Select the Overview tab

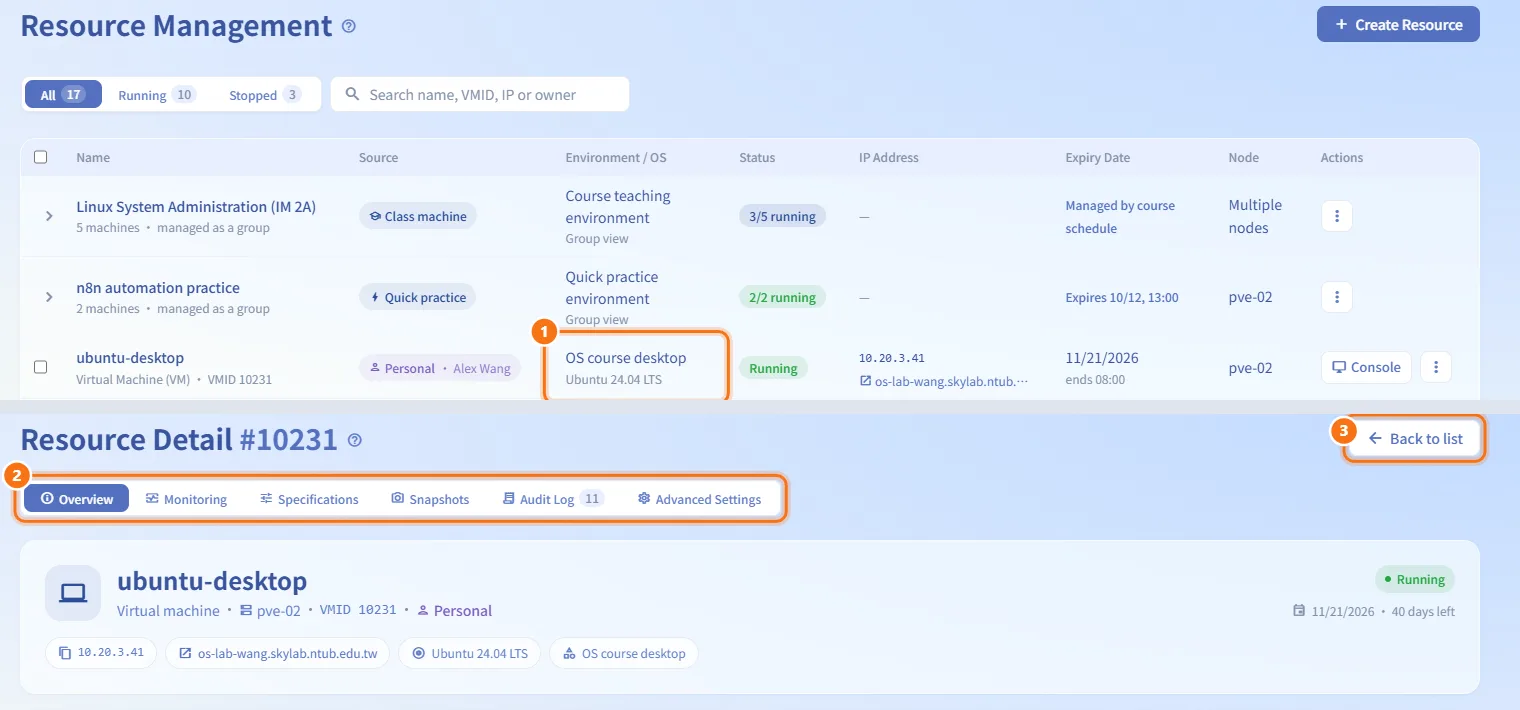pos(77,498)
